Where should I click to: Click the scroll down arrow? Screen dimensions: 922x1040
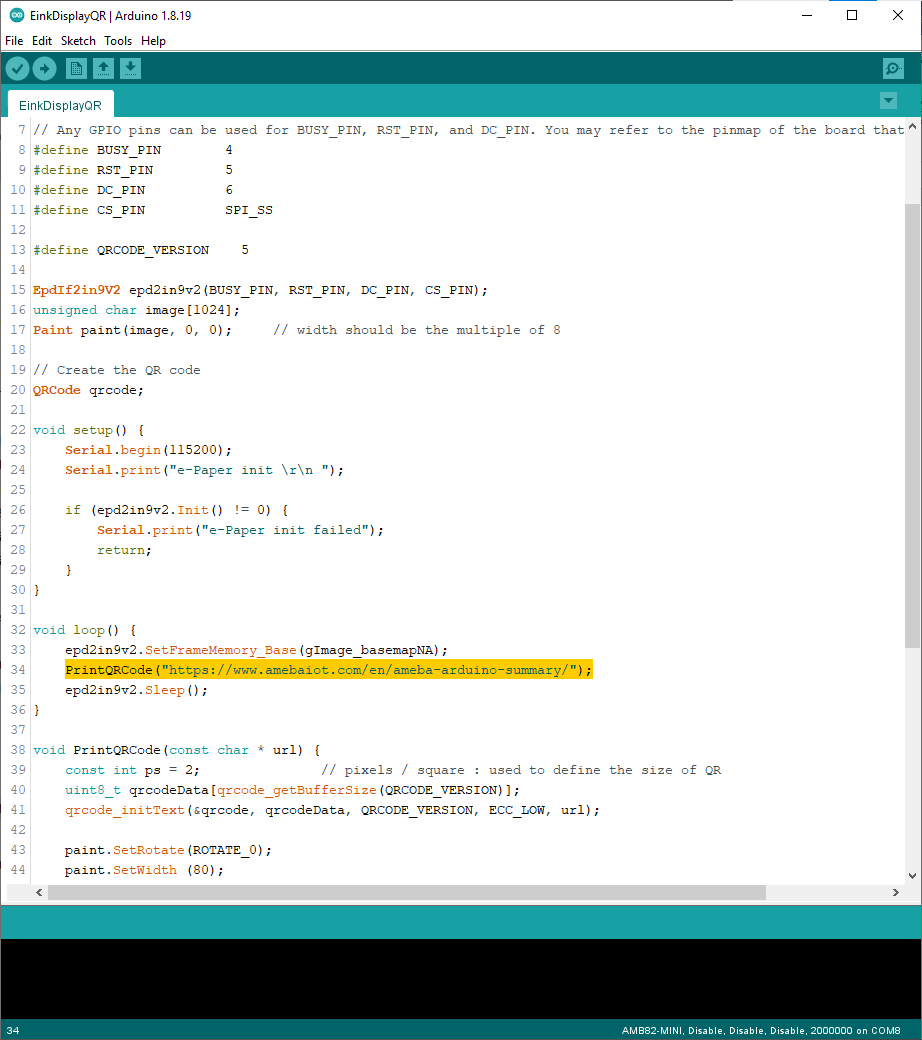(911, 875)
